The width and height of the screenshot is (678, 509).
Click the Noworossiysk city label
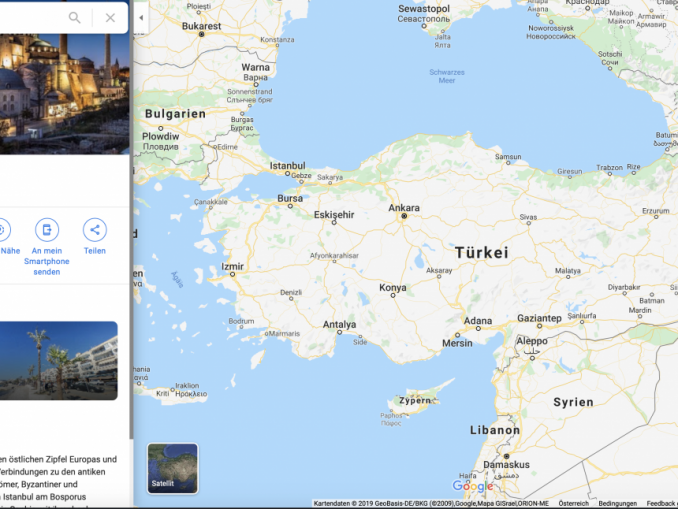(x=551, y=28)
